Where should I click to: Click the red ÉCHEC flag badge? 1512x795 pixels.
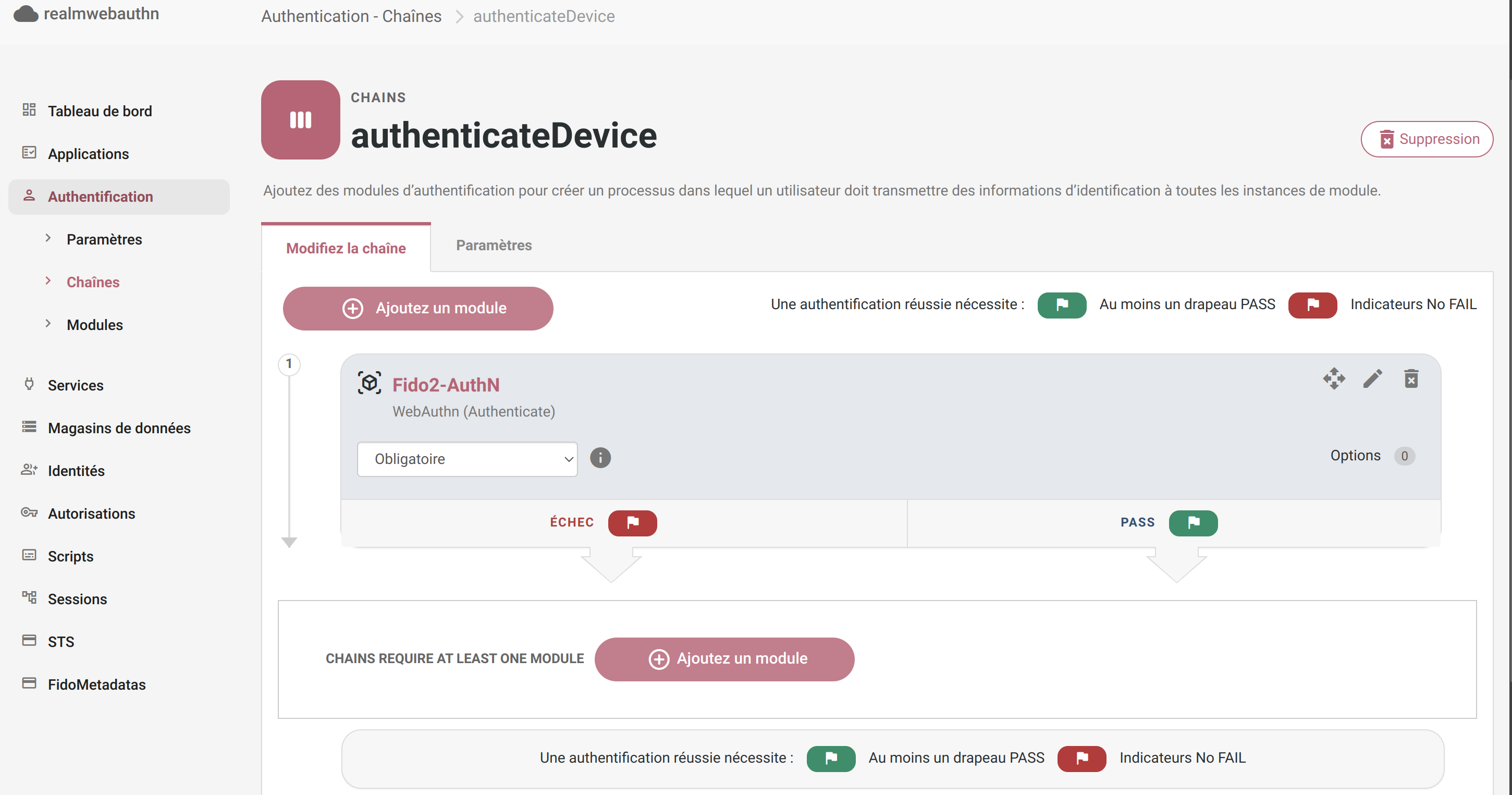click(633, 522)
